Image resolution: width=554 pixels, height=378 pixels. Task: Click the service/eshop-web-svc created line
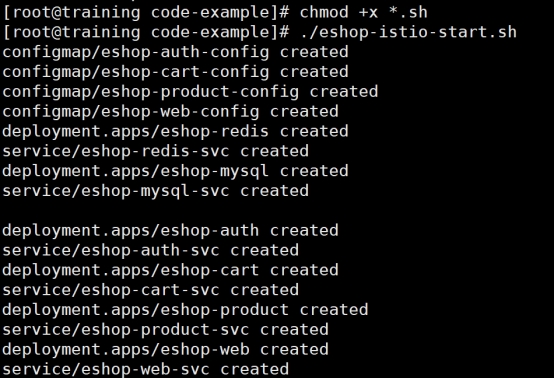(x=146, y=369)
